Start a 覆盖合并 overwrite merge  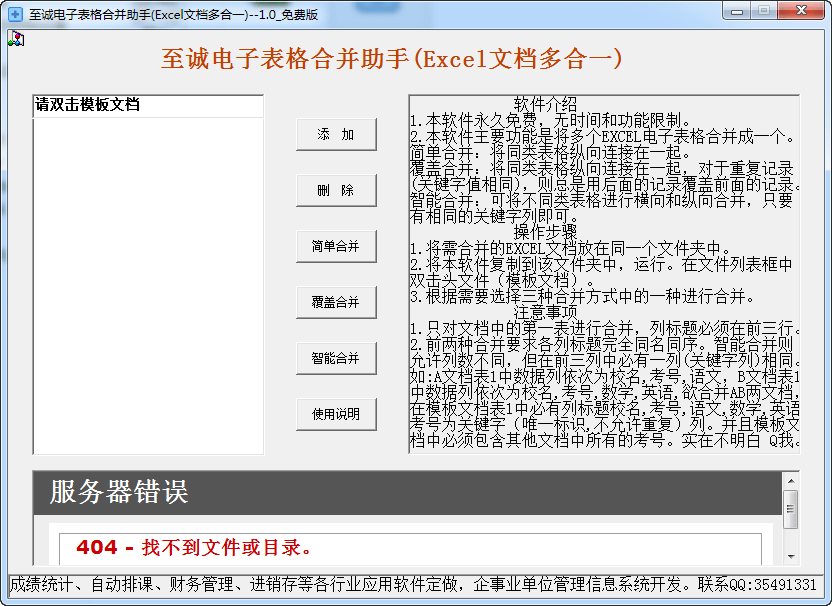(336, 301)
